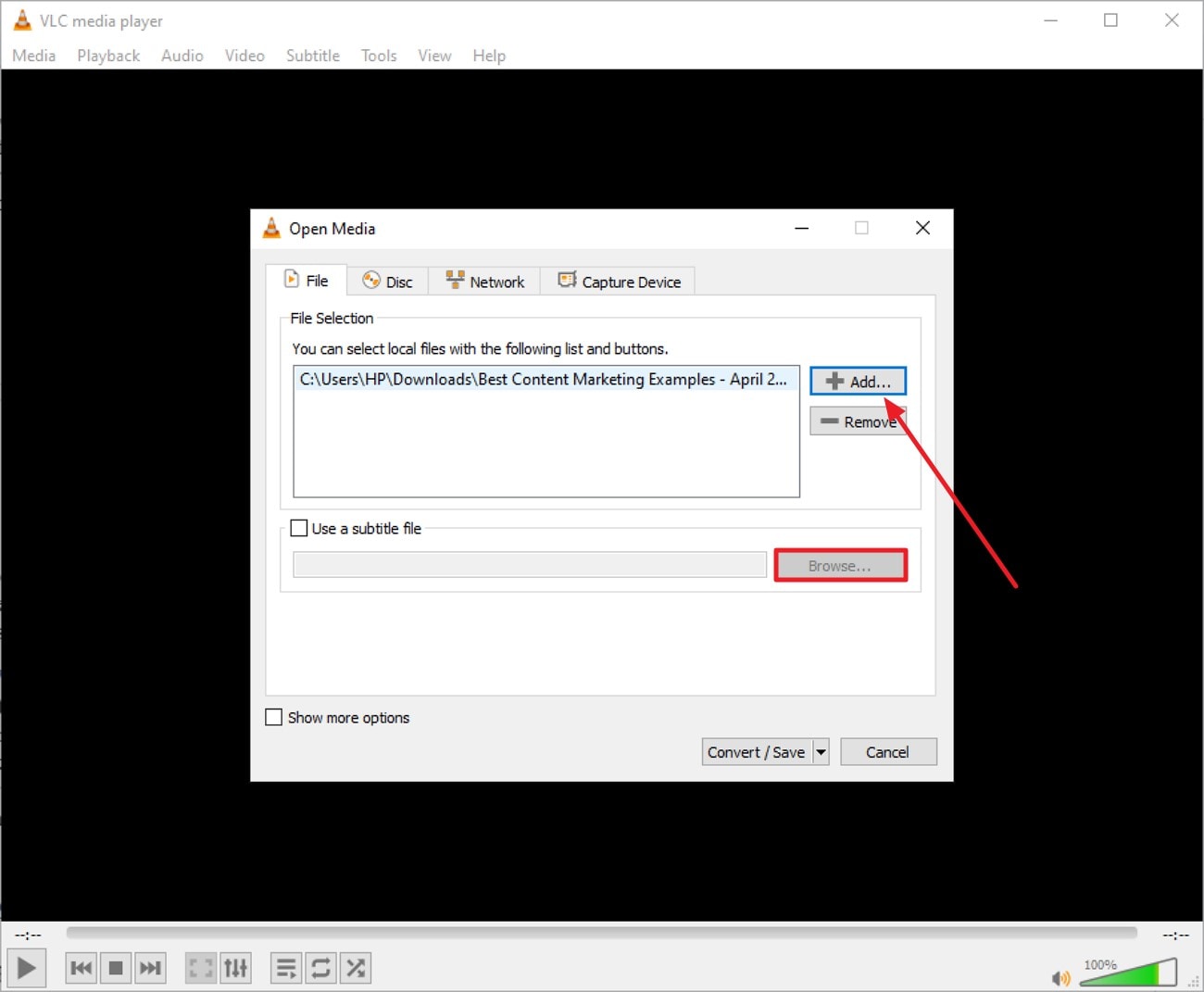Click the Add button

coord(858,381)
